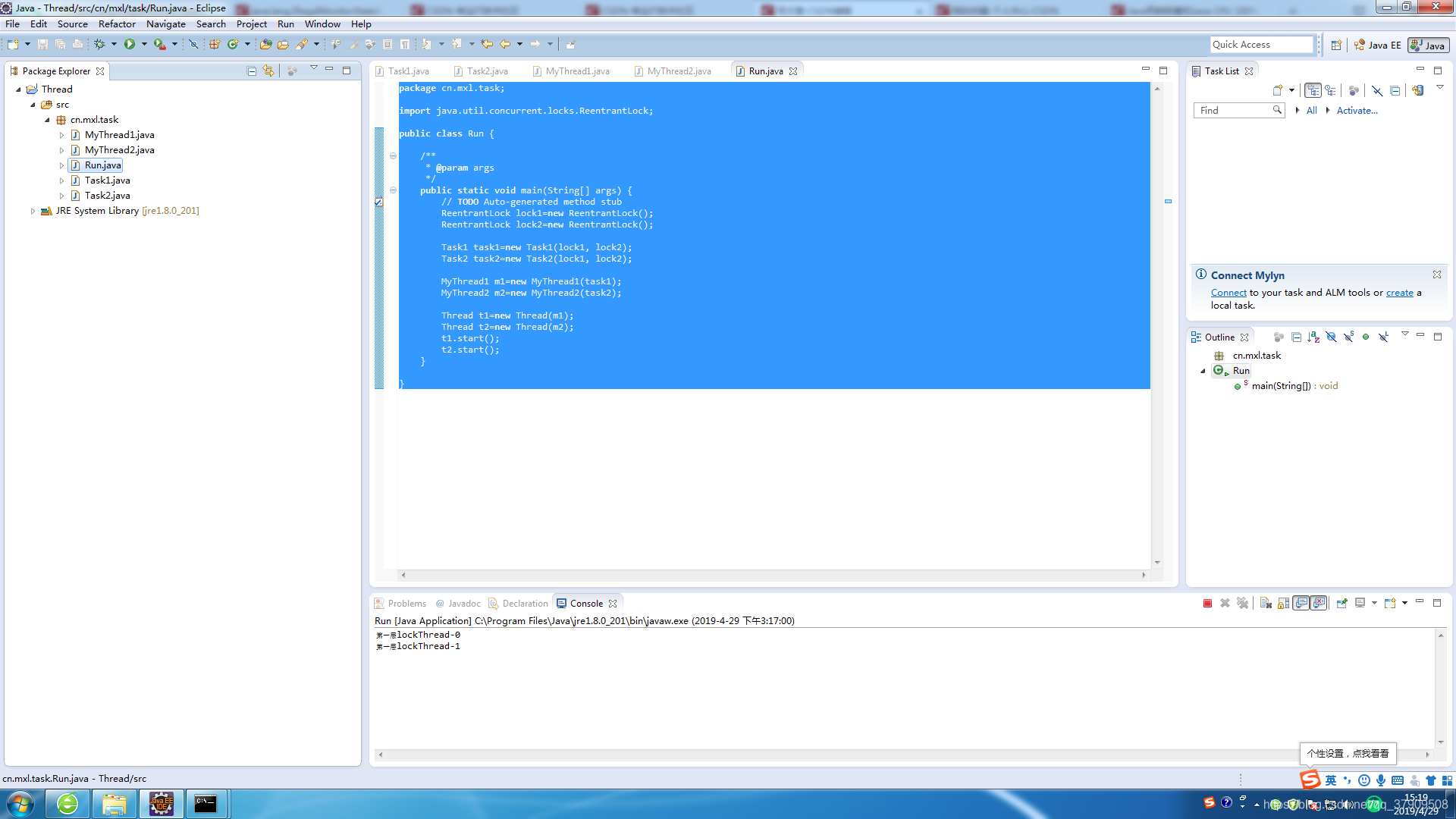Viewport: 1456px width, 819px height.
Task: Click the Open Type icon in toolbar
Action: click(x=265, y=45)
